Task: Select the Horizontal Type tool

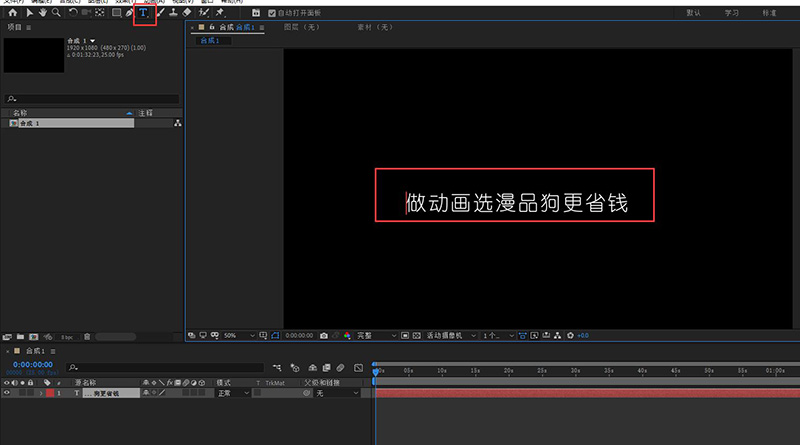Action: point(143,13)
